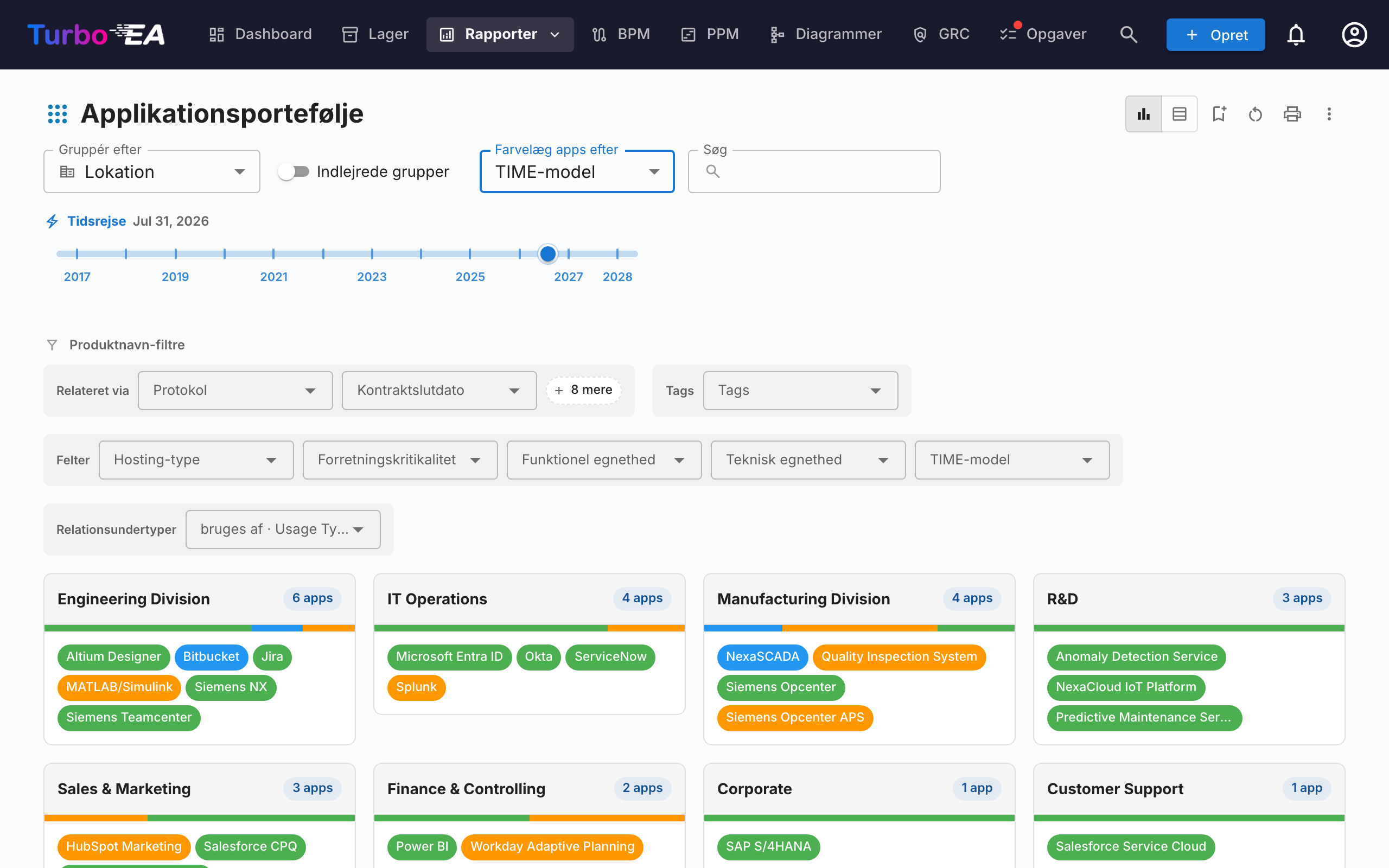Show 8 mere filters
This screenshot has height=868, width=1389.
584,391
